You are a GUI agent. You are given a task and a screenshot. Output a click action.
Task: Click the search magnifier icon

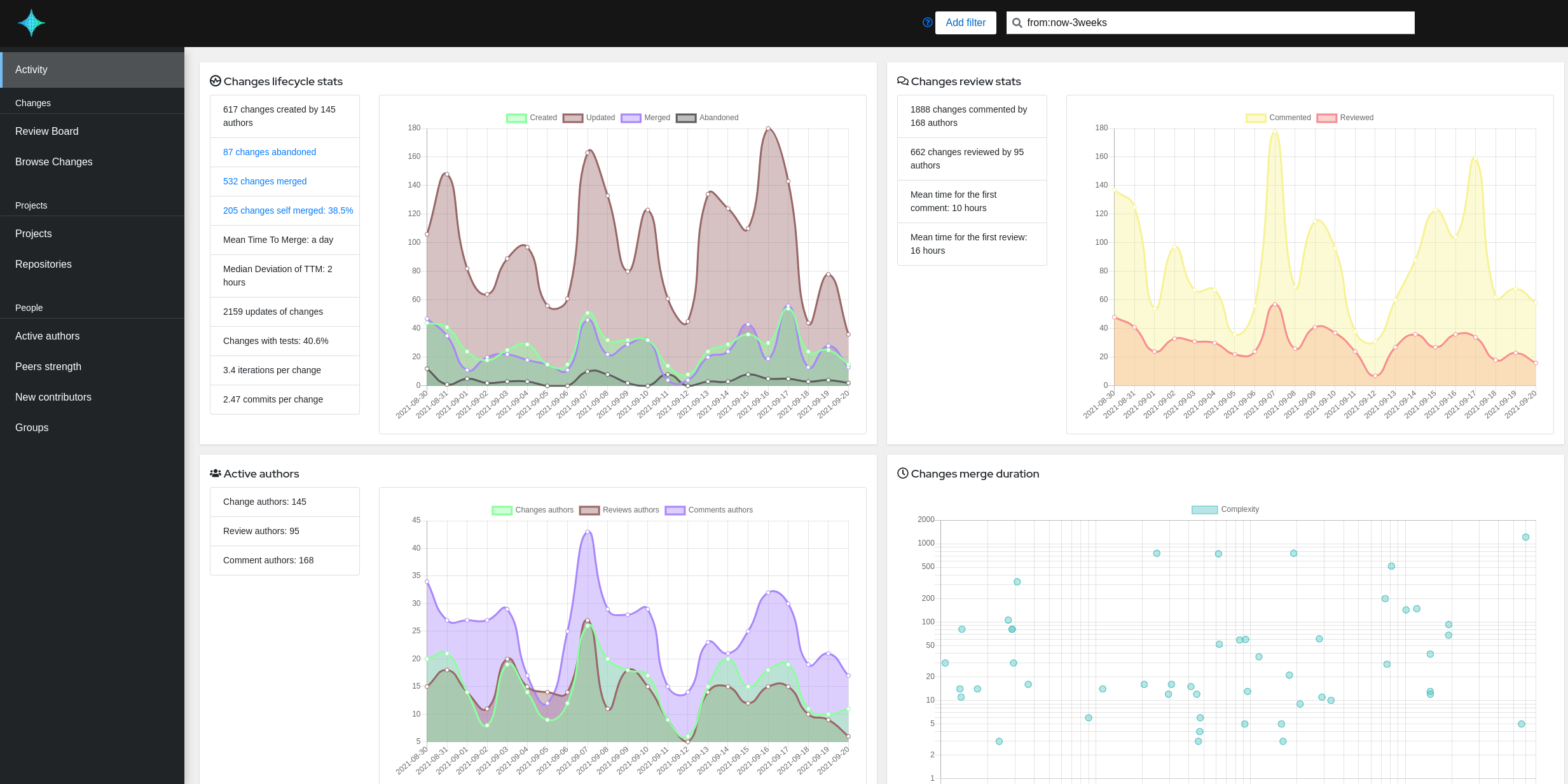pyautogui.click(x=1017, y=23)
